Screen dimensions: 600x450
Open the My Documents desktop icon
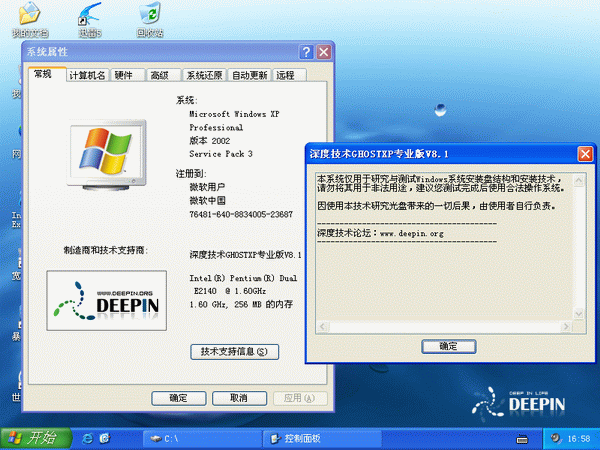pyautogui.click(x=30, y=20)
